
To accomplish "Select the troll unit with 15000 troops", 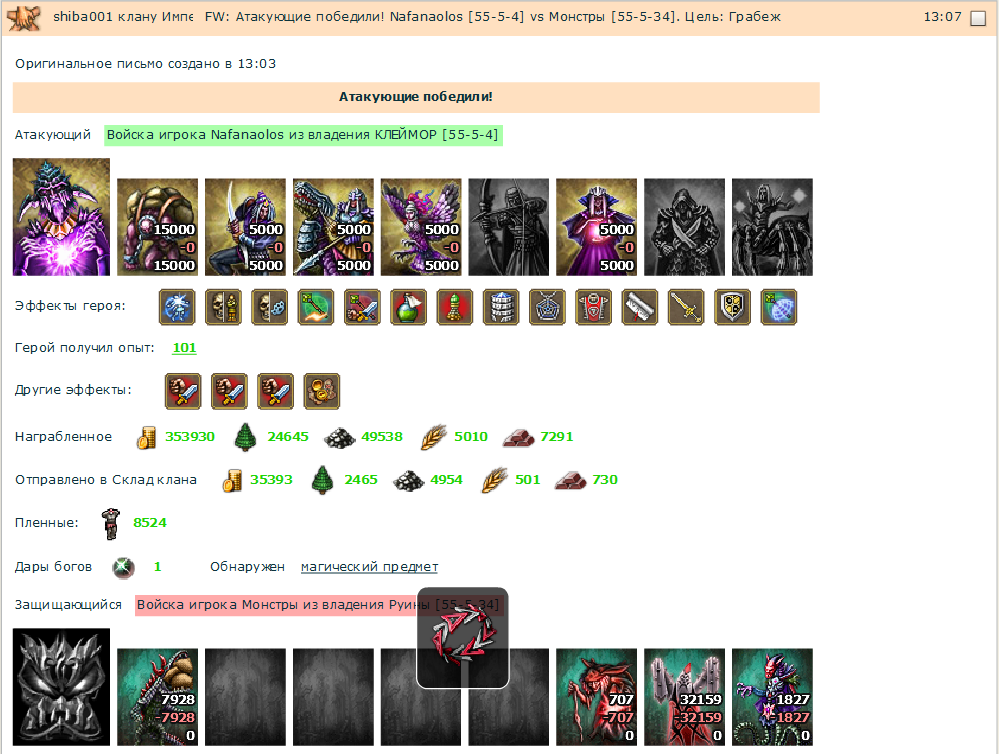I will tap(157, 227).
